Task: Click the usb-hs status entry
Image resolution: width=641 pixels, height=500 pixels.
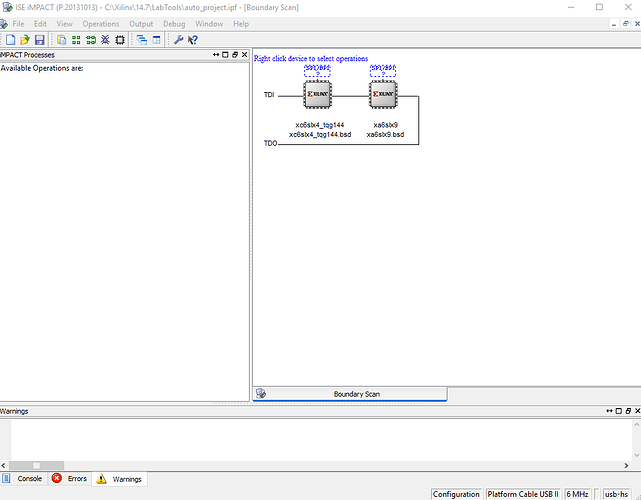Action: point(616,494)
